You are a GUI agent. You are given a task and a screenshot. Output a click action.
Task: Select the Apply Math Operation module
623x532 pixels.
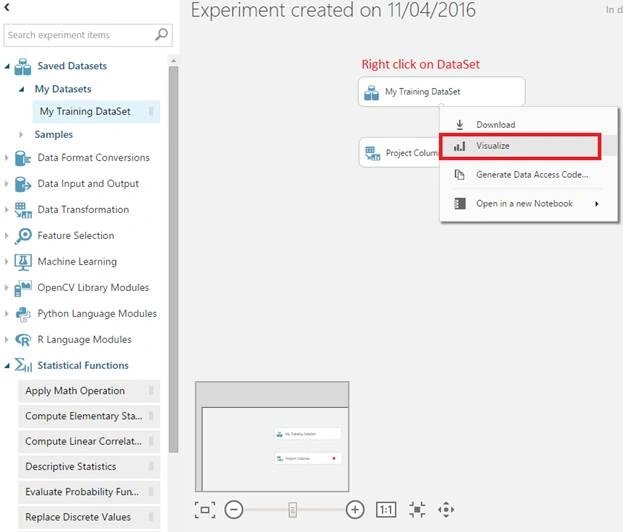tap(89, 391)
